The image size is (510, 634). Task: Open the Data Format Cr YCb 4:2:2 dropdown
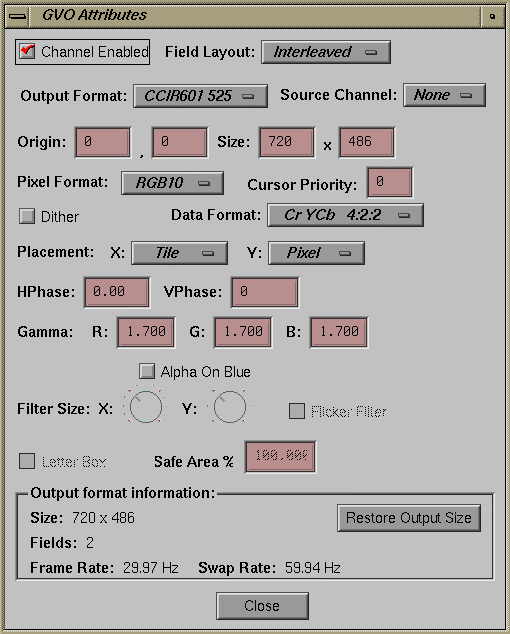[346, 215]
